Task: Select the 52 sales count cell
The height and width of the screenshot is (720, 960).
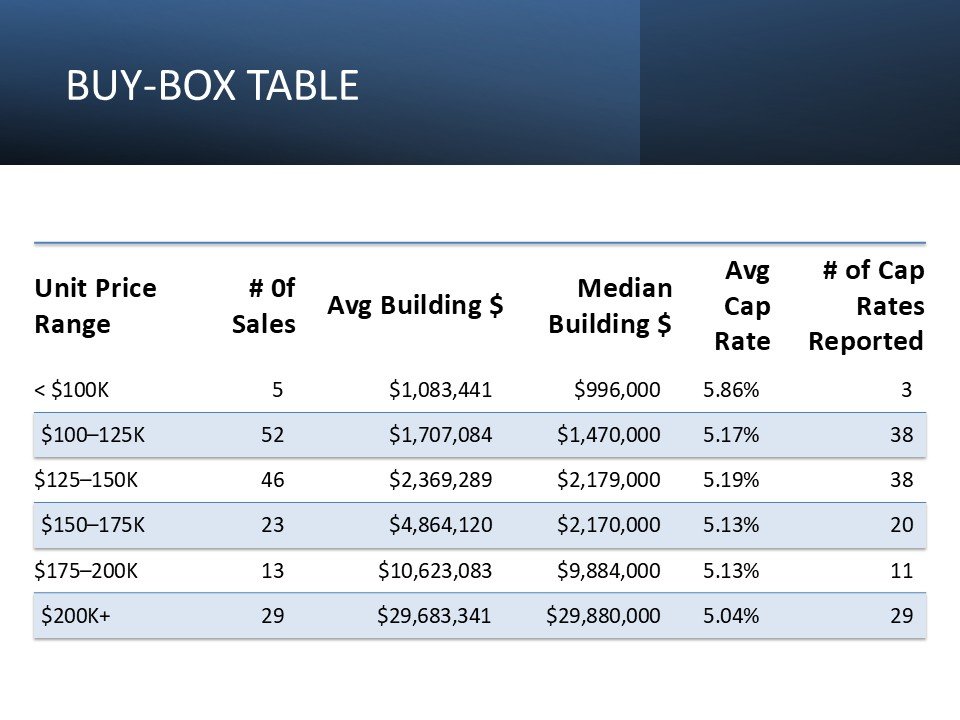Action: click(272, 435)
